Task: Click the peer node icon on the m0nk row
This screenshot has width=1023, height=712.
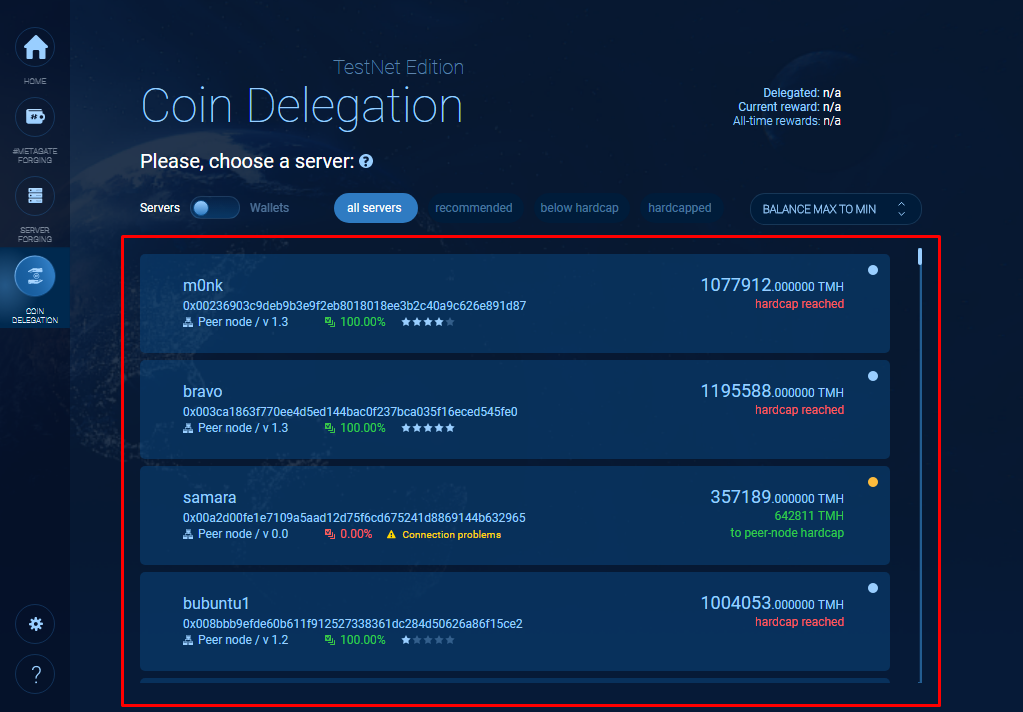Action: 188,322
